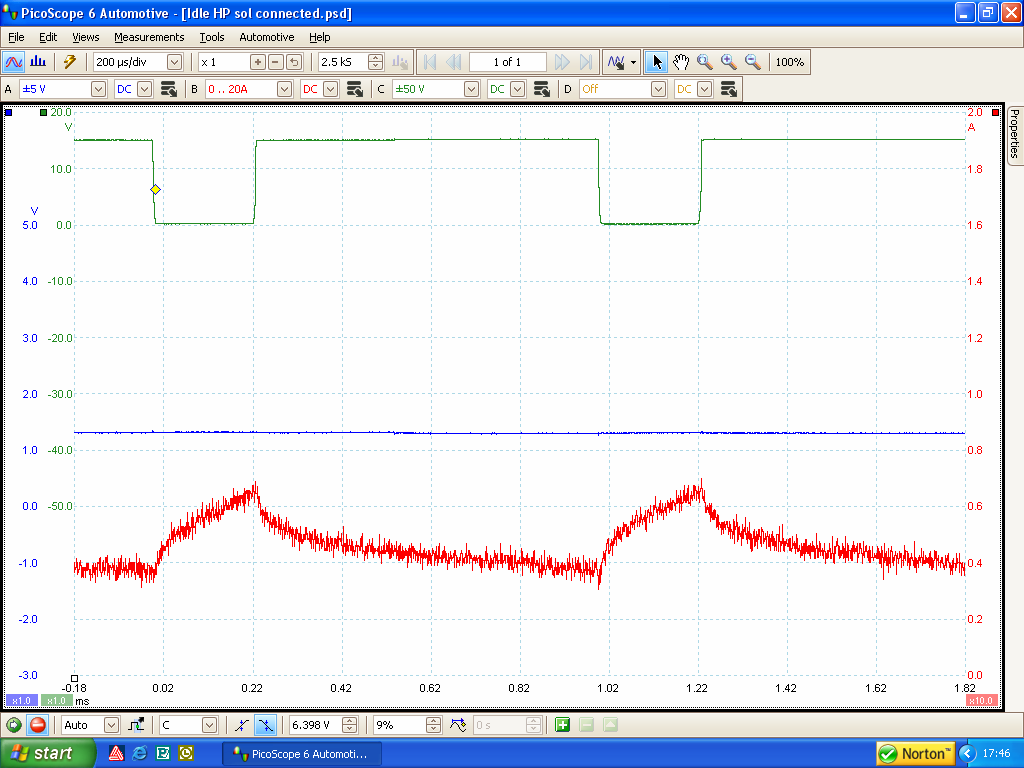Select the zoom-out magnifier tool
Image resolution: width=1024 pixels, height=768 pixels.
click(753, 62)
